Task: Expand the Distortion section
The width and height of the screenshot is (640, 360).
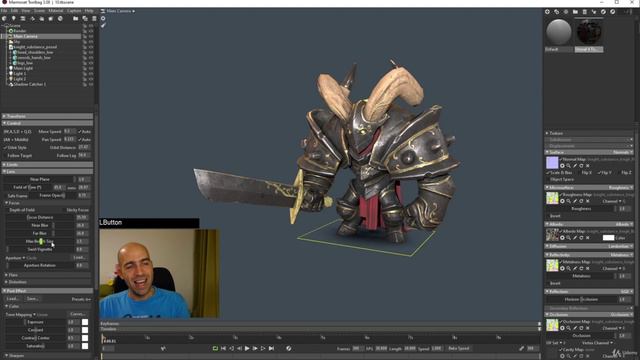Action: [x=47, y=282]
